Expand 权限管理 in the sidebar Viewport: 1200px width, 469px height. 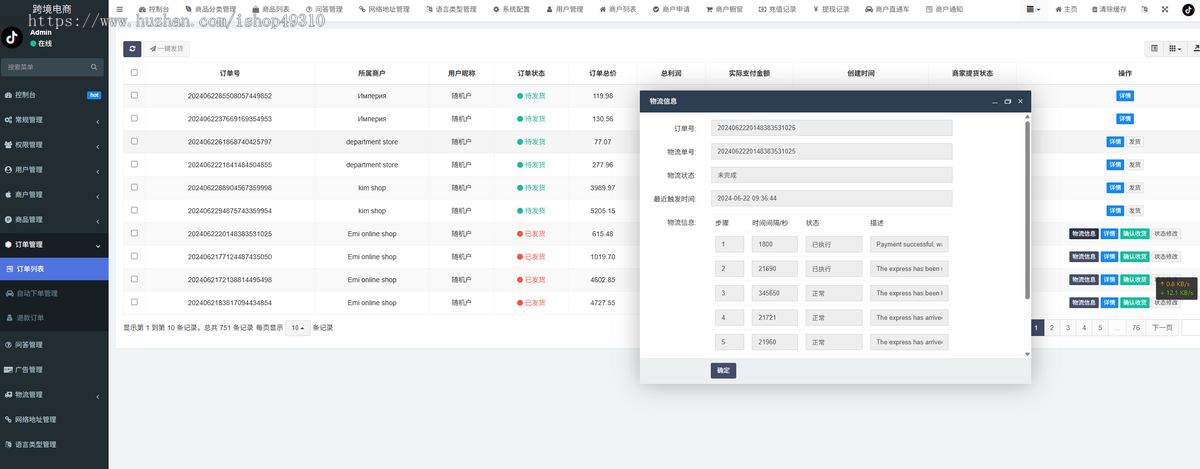[54, 145]
